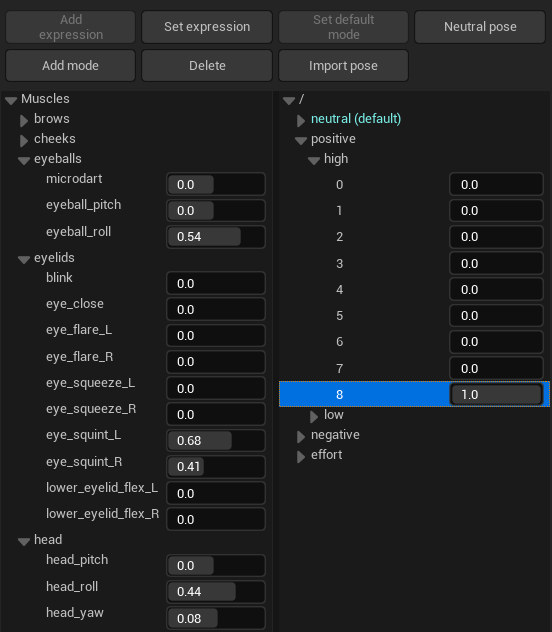Adjust the eye_squint_L slider value
Image resolution: width=552 pixels, height=632 pixels.
coord(216,441)
